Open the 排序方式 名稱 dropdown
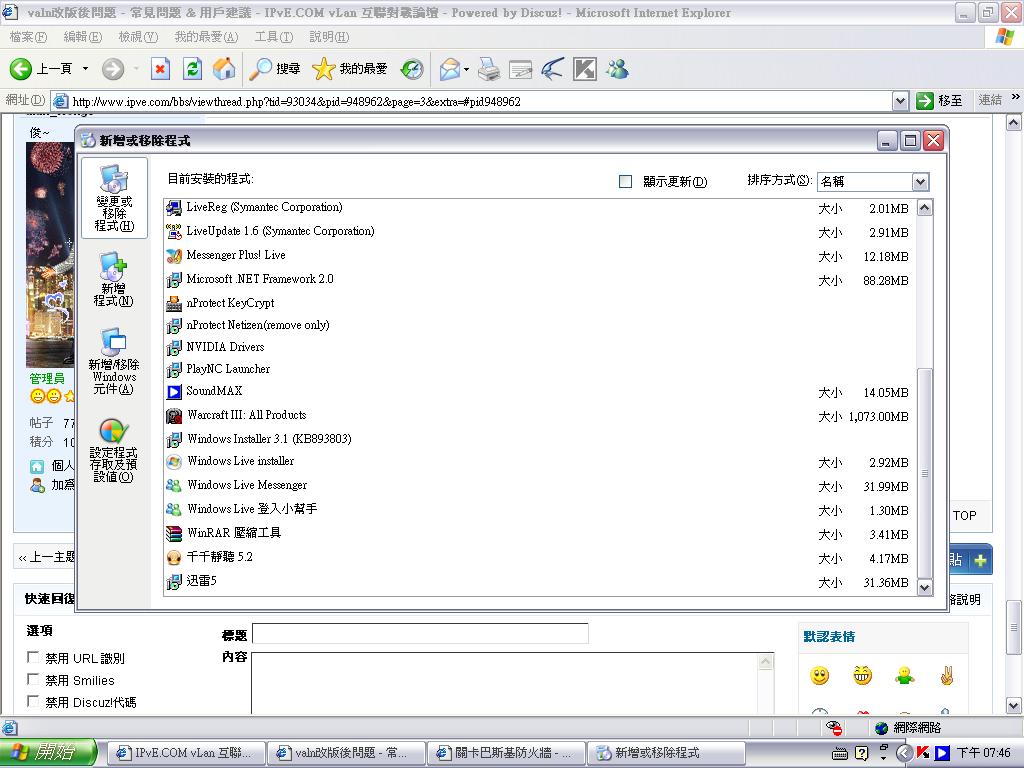The image size is (1024, 768). tap(920, 182)
